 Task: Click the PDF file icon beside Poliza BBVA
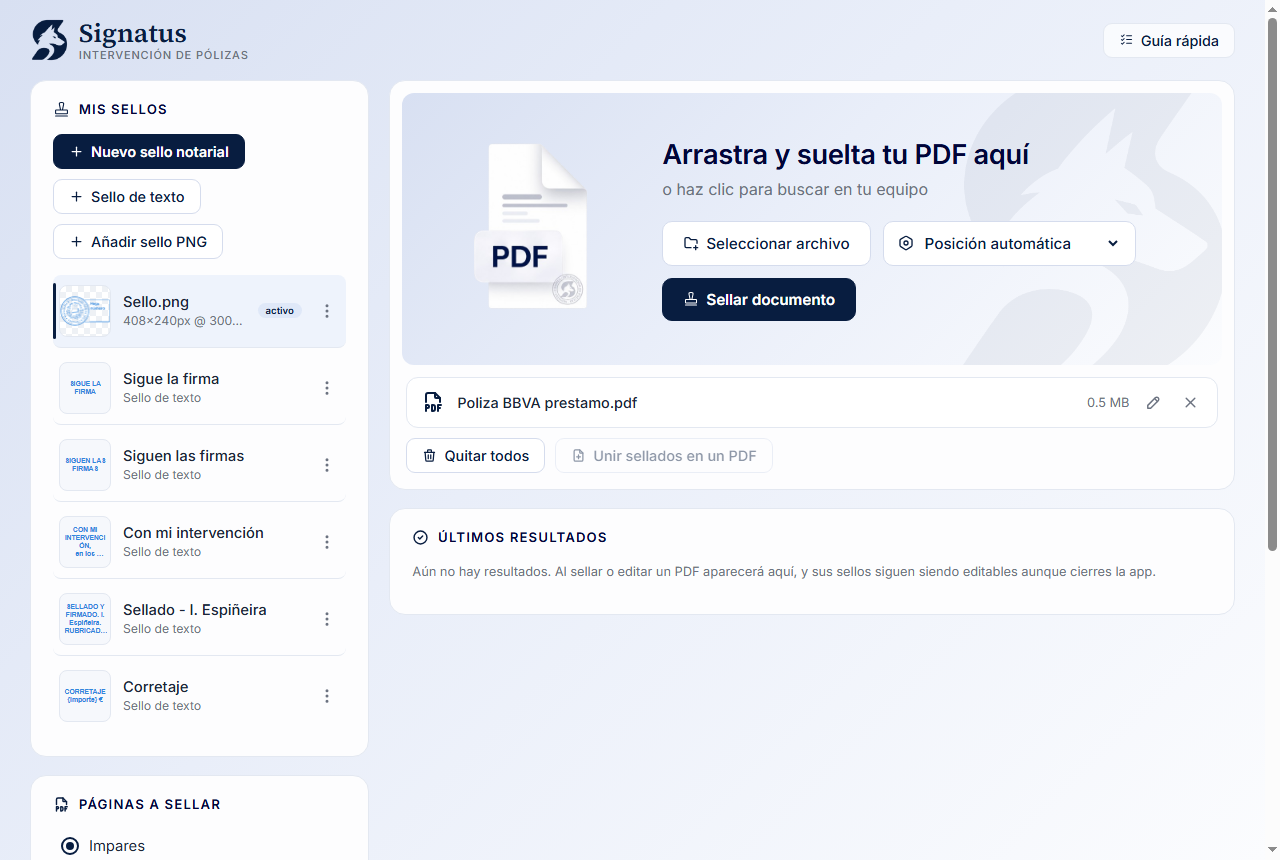[x=432, y=403]
